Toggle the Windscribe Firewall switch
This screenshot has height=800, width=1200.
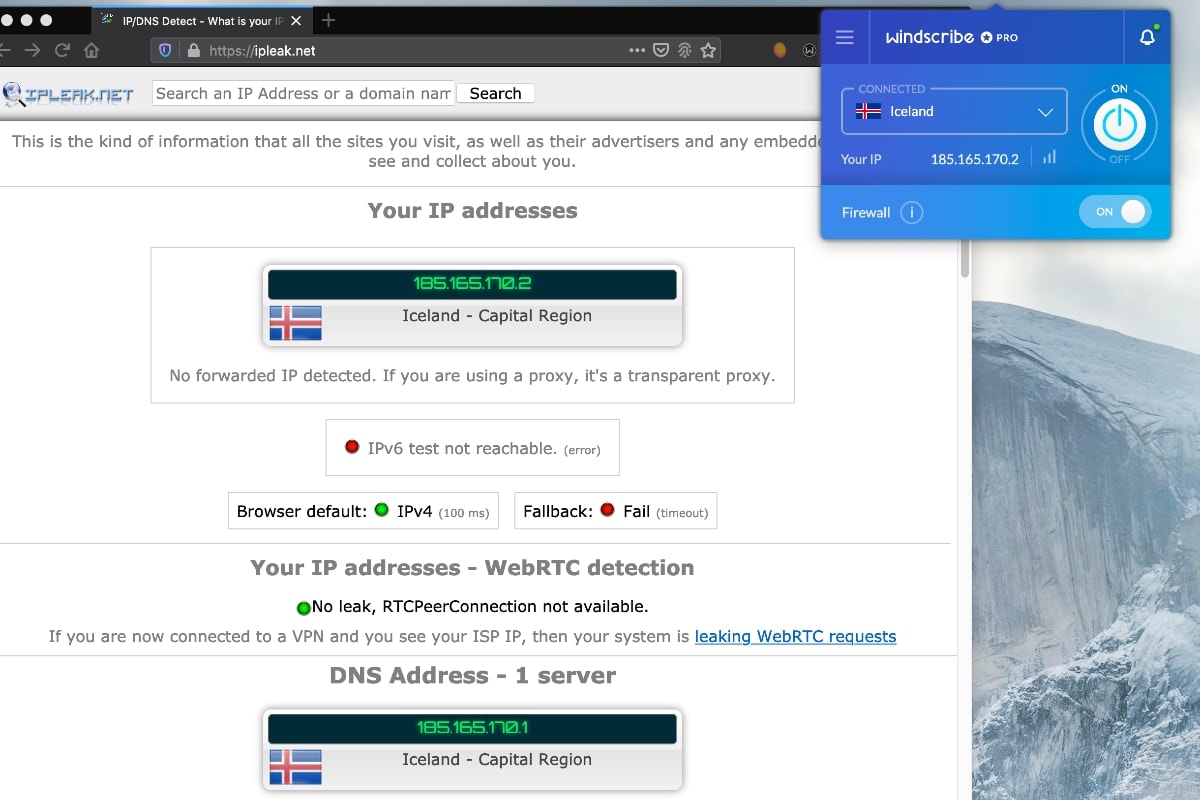(1115, 212)
